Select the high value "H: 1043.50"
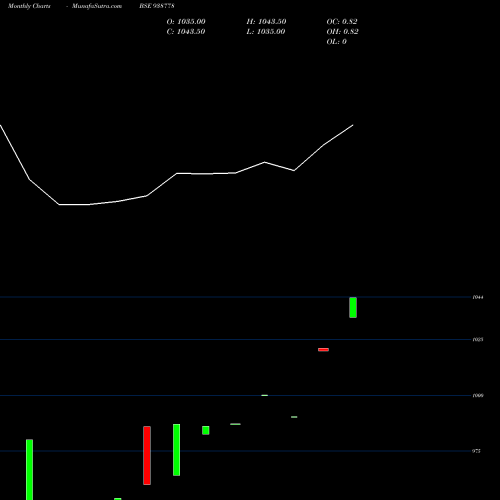The width and height of the screenshot is (500, 500). (x=266, y=22)
